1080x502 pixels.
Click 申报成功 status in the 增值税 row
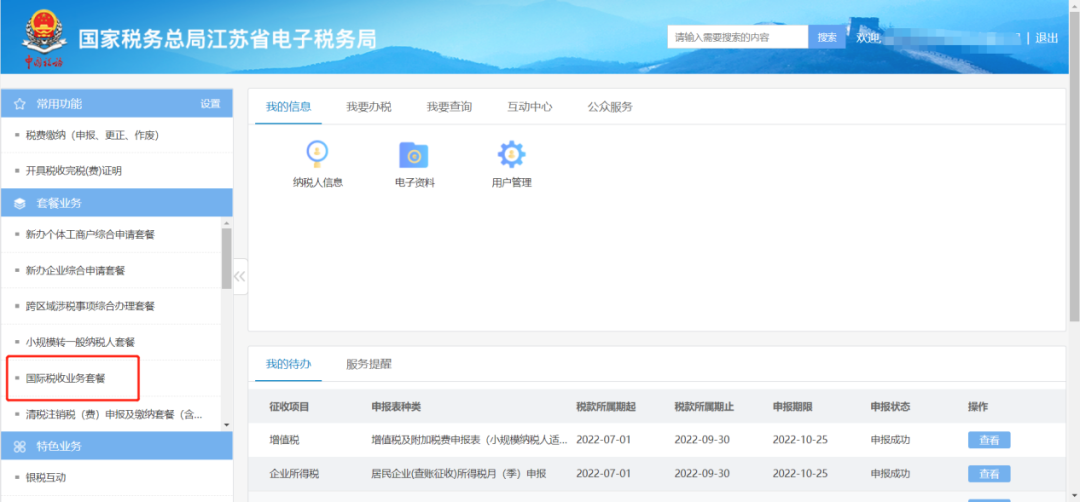coord(891,440)
